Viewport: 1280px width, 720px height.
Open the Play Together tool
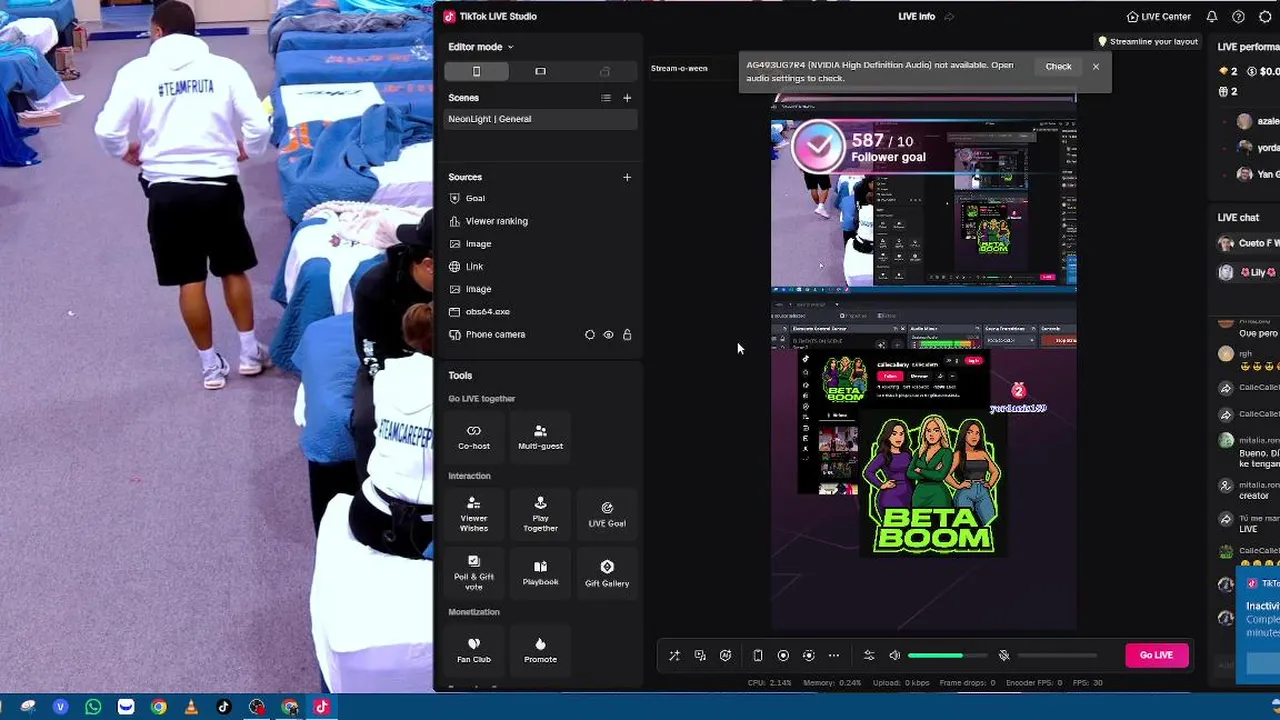pyautogui.click(x=540, y=514)
